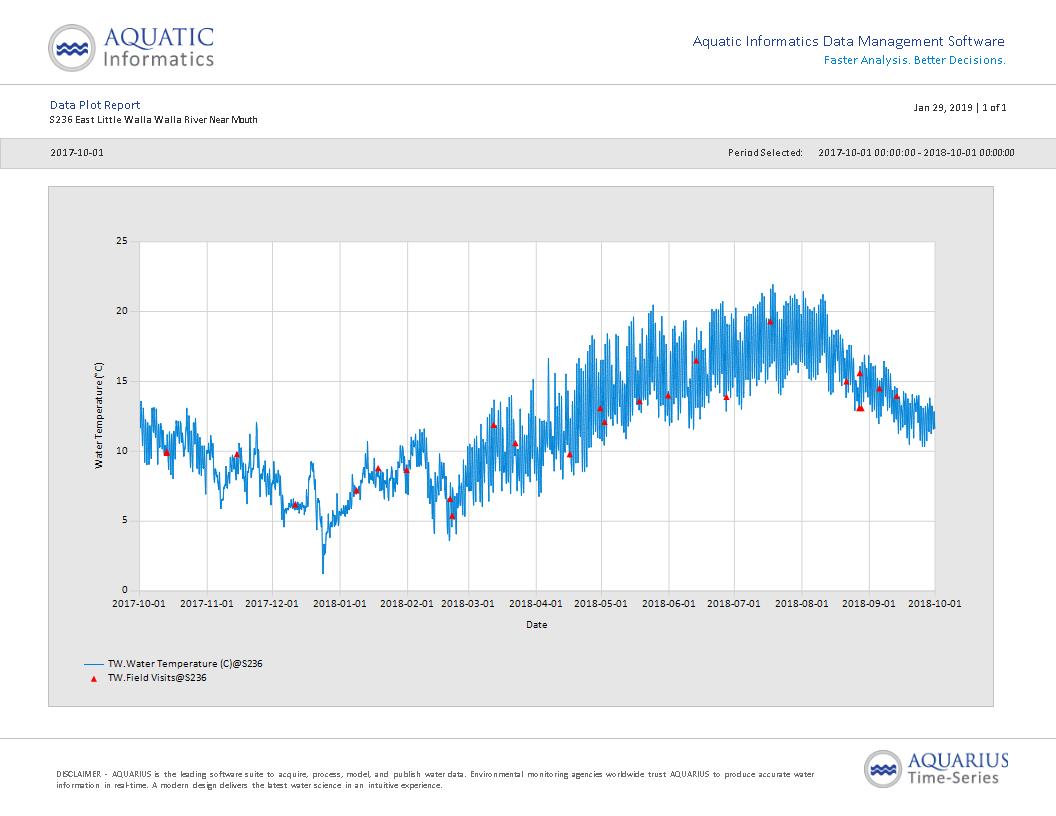This screenshot has width=1056, height=816.
Task: Click the y-axis tick label '15'
Action: pos(122,380)
